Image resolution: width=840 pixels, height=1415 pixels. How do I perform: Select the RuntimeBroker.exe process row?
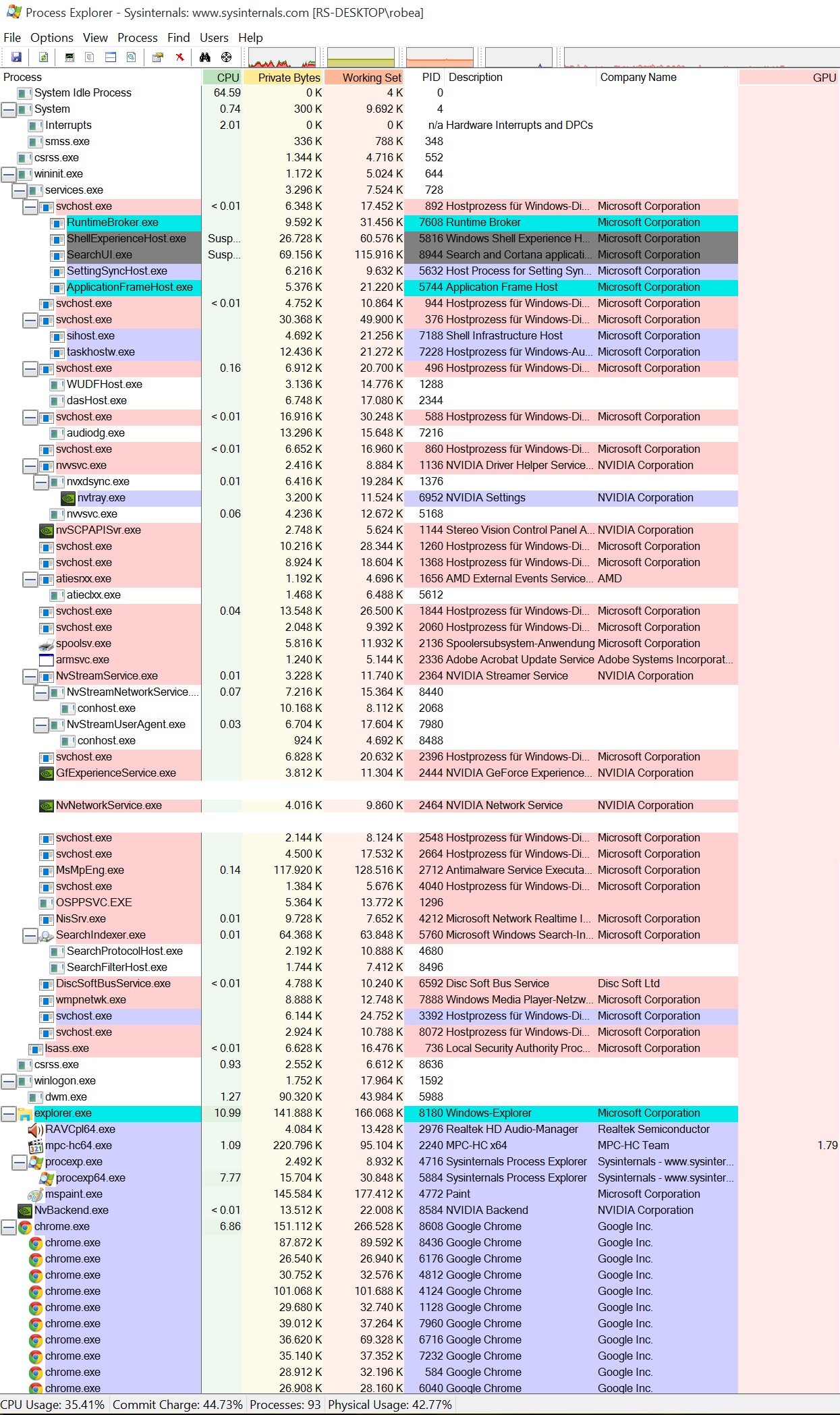pyautogui.click(x=369, y=223)
